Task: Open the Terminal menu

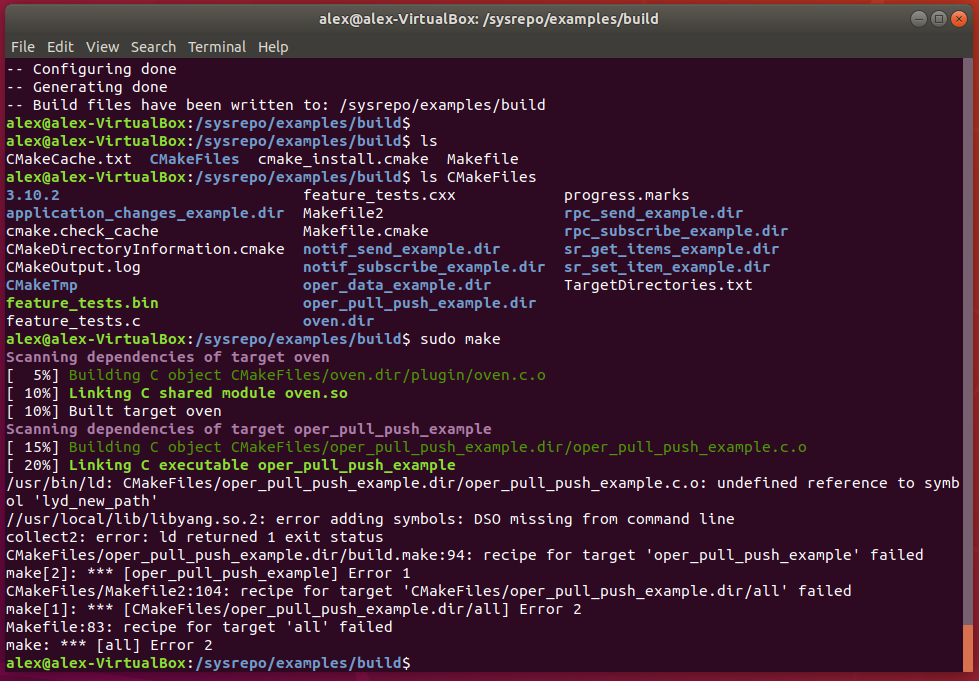Action: (217, 46)
